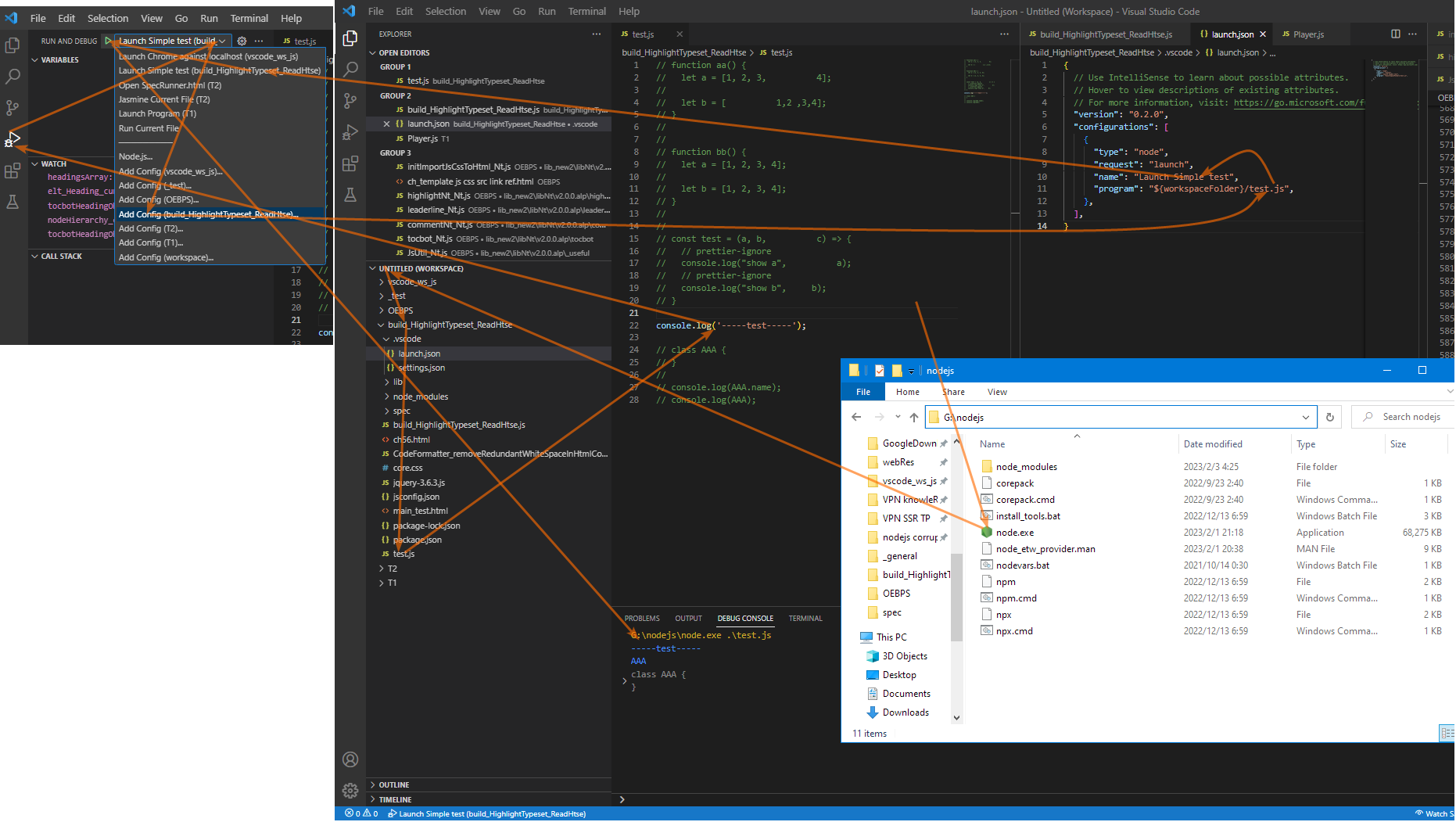Click the back arrow in File Explorer
1456x822 pixels.
[856, 417]
